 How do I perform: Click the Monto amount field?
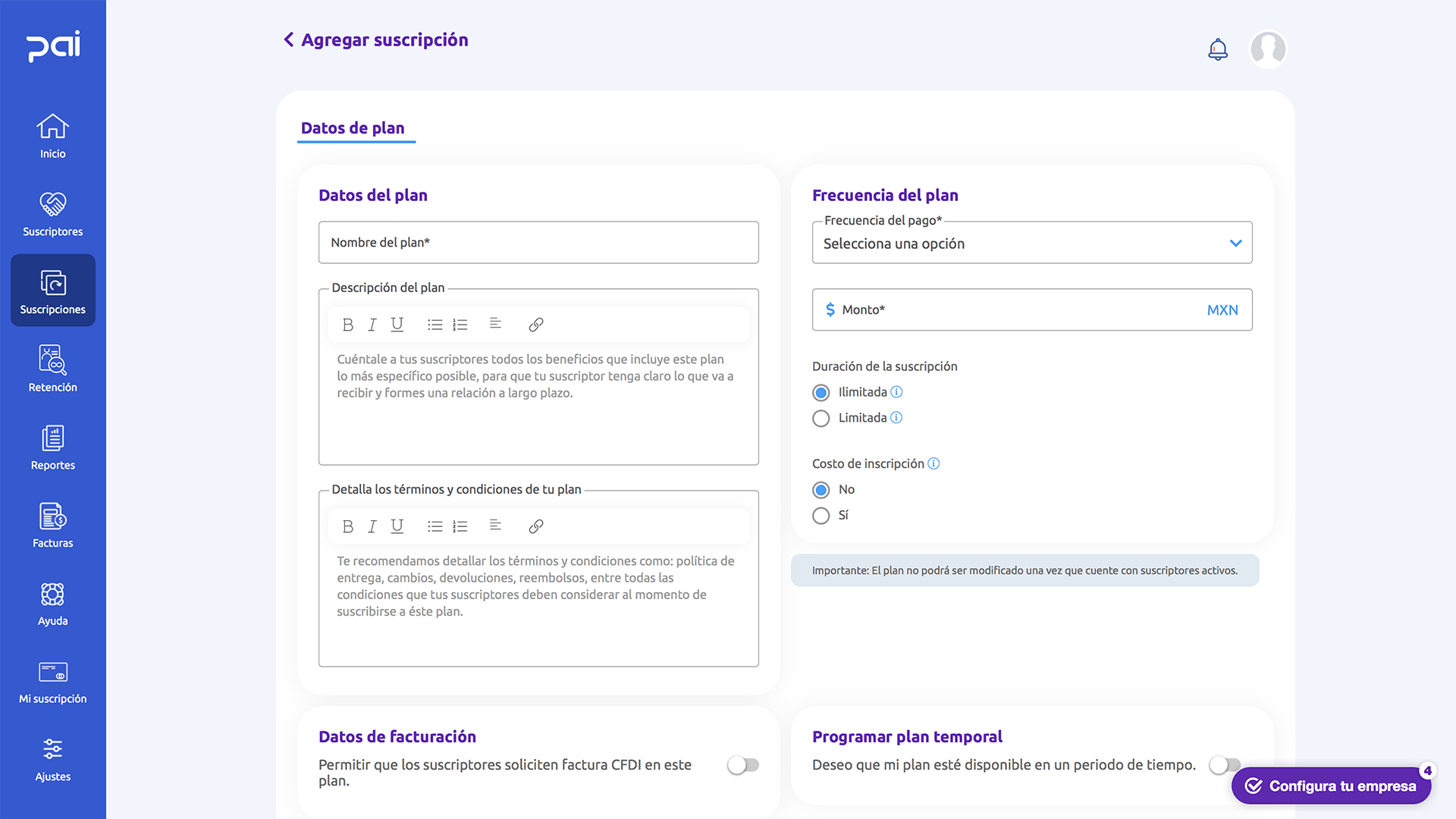click(1032, 309)
